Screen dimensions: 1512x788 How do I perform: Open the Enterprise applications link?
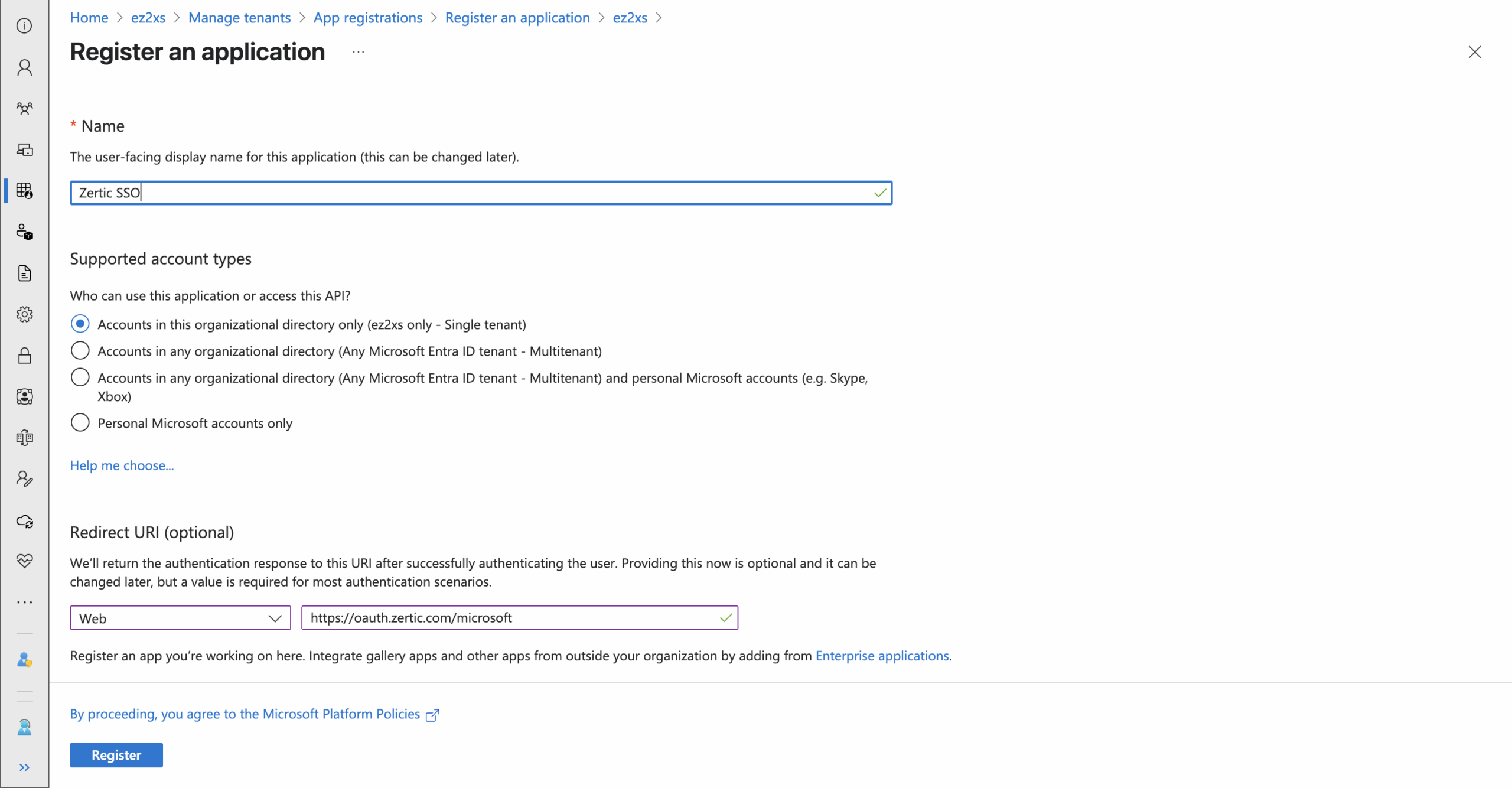pos(882,656)
